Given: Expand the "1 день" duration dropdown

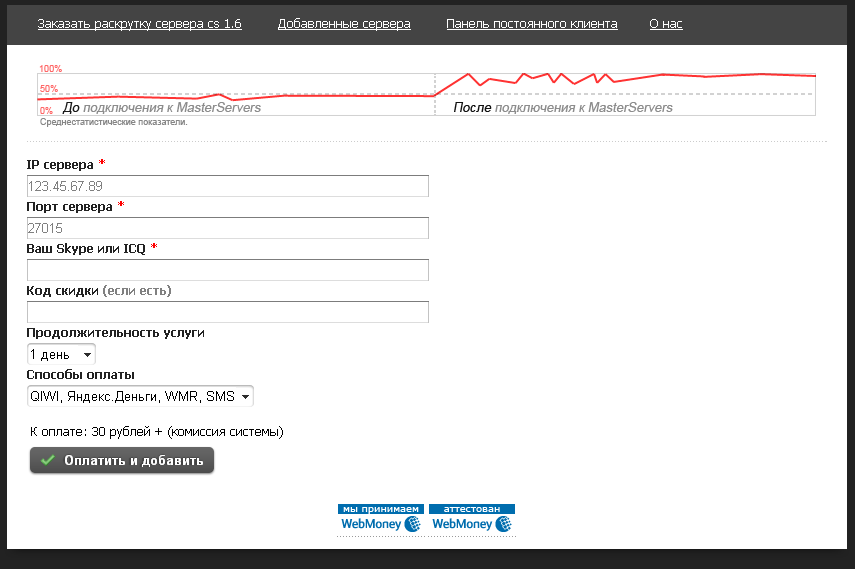Looking at the screenshot, I should tap(61, 354).
